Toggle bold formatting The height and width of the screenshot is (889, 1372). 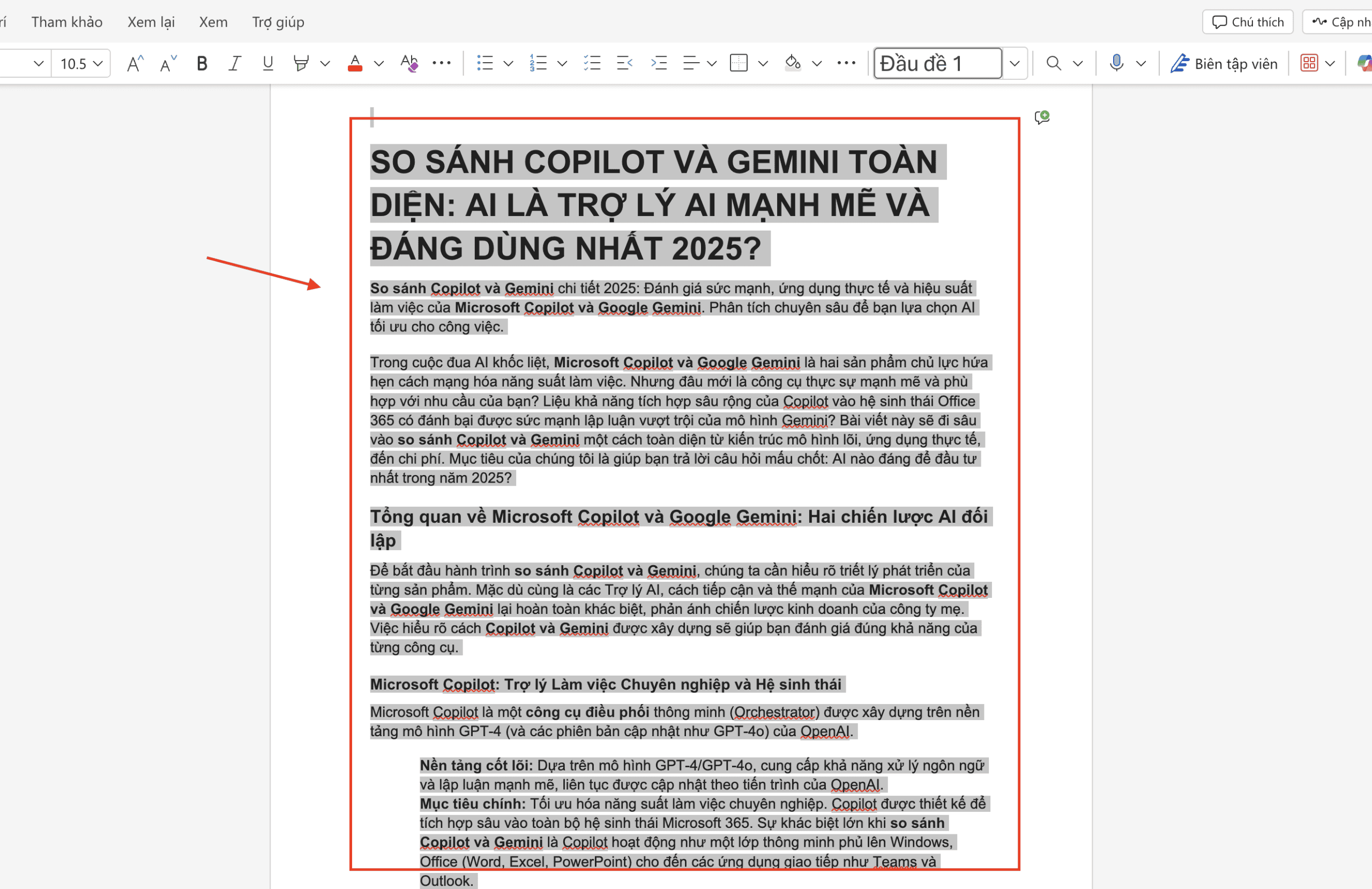tap(202, 63)
